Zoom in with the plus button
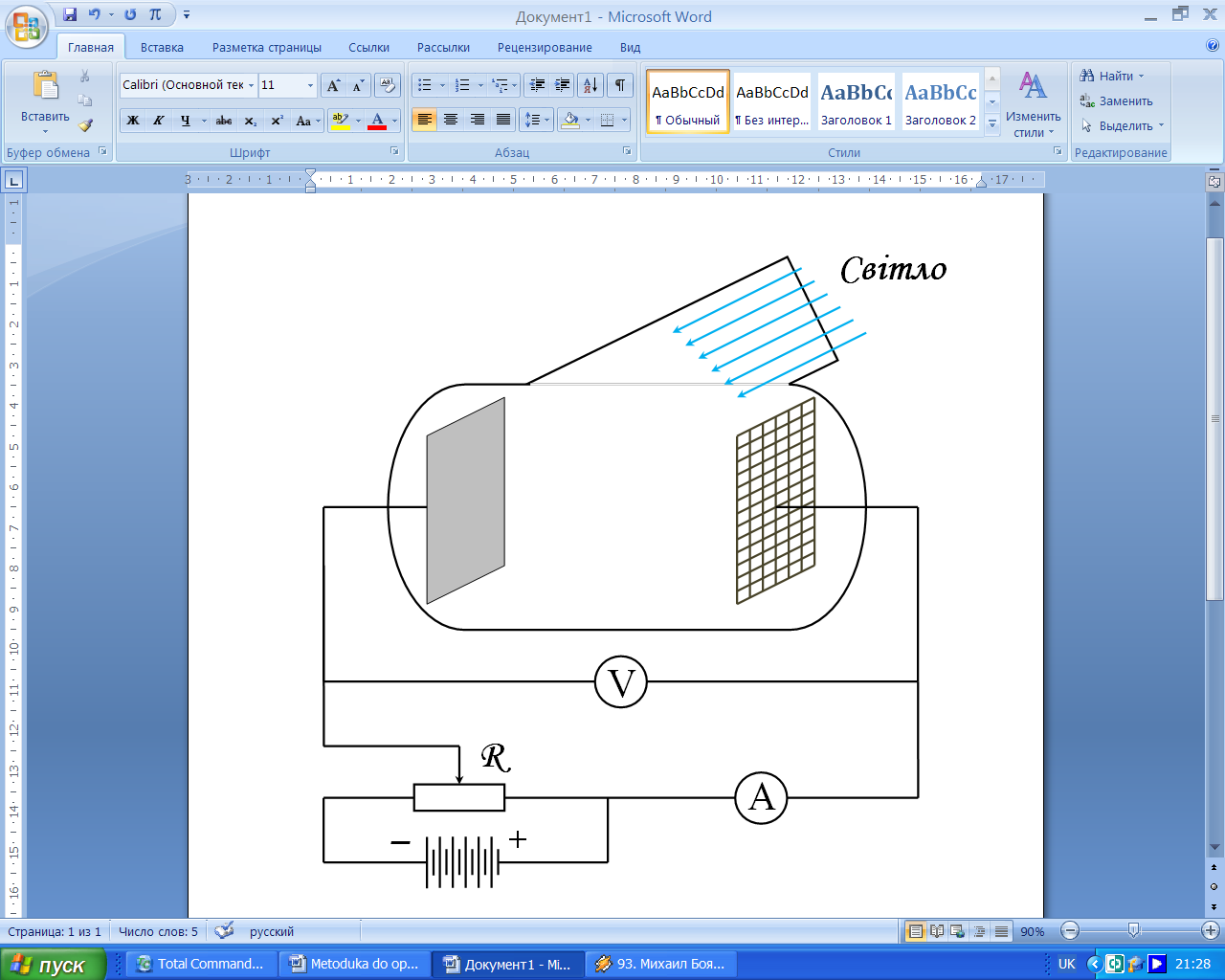The image size is (1225, 980). click(x=1211, y=930)
